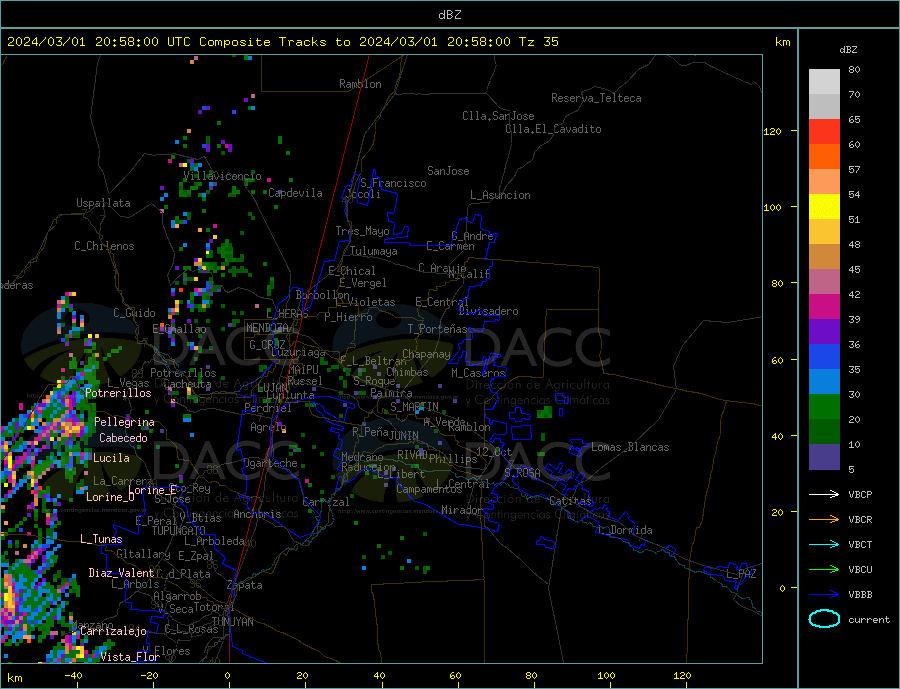Click the Vista_Flor map label
This screenshot has width=900, height=689.
[x=130, y=657]
